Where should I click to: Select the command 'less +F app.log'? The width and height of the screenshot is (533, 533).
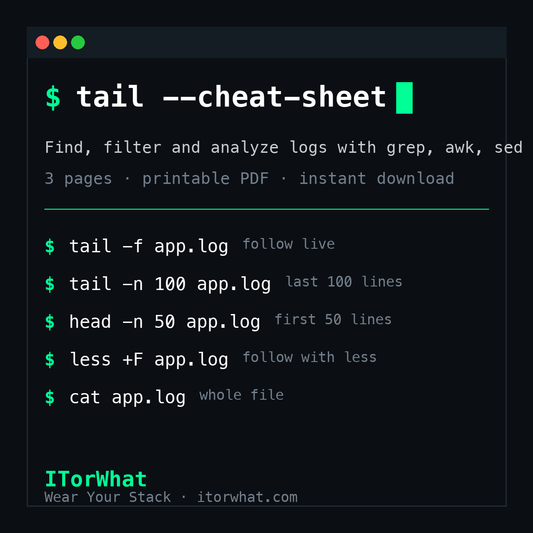point(149,360)
